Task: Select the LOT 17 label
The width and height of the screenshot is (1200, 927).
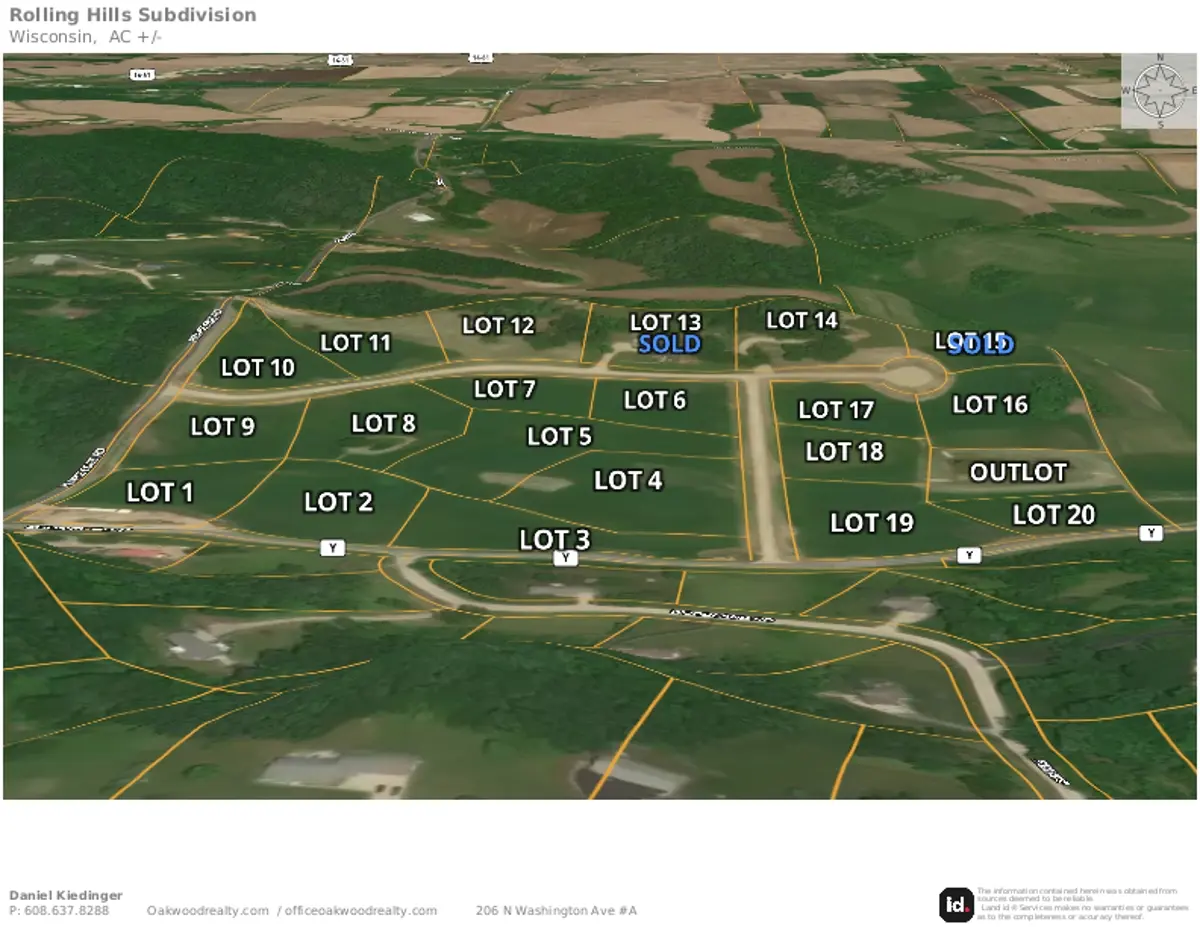Action: 836,410
